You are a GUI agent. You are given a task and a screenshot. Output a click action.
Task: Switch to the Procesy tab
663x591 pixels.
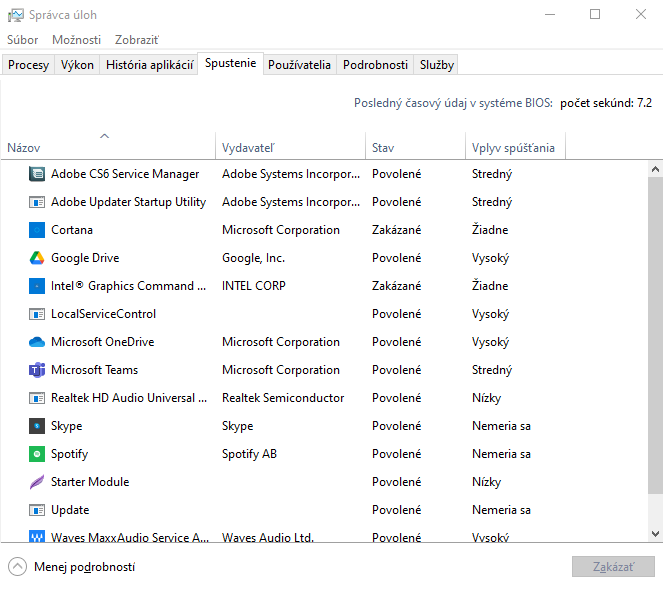28,65
